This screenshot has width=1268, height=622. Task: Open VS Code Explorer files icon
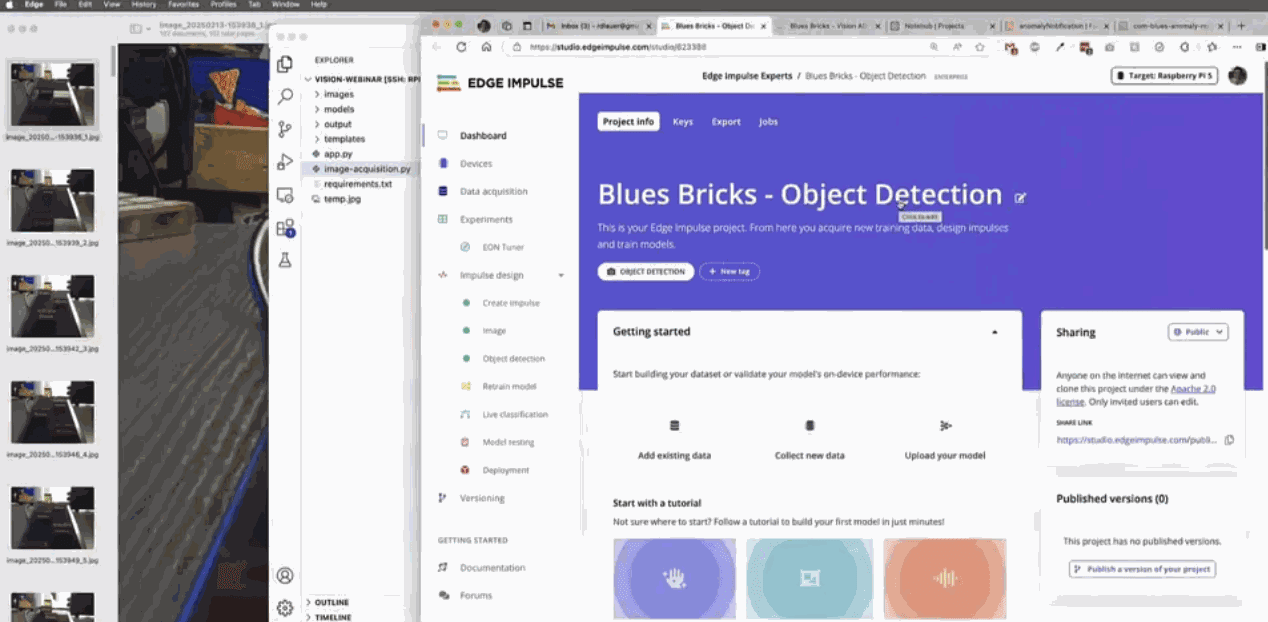click(285, 64)
